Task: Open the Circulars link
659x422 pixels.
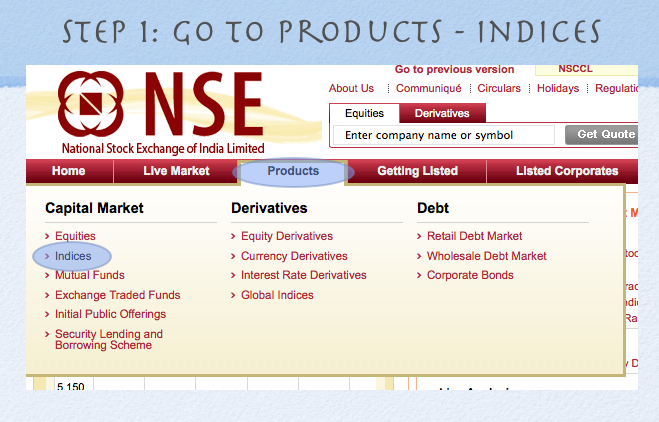Action: [x=499, y=88]
